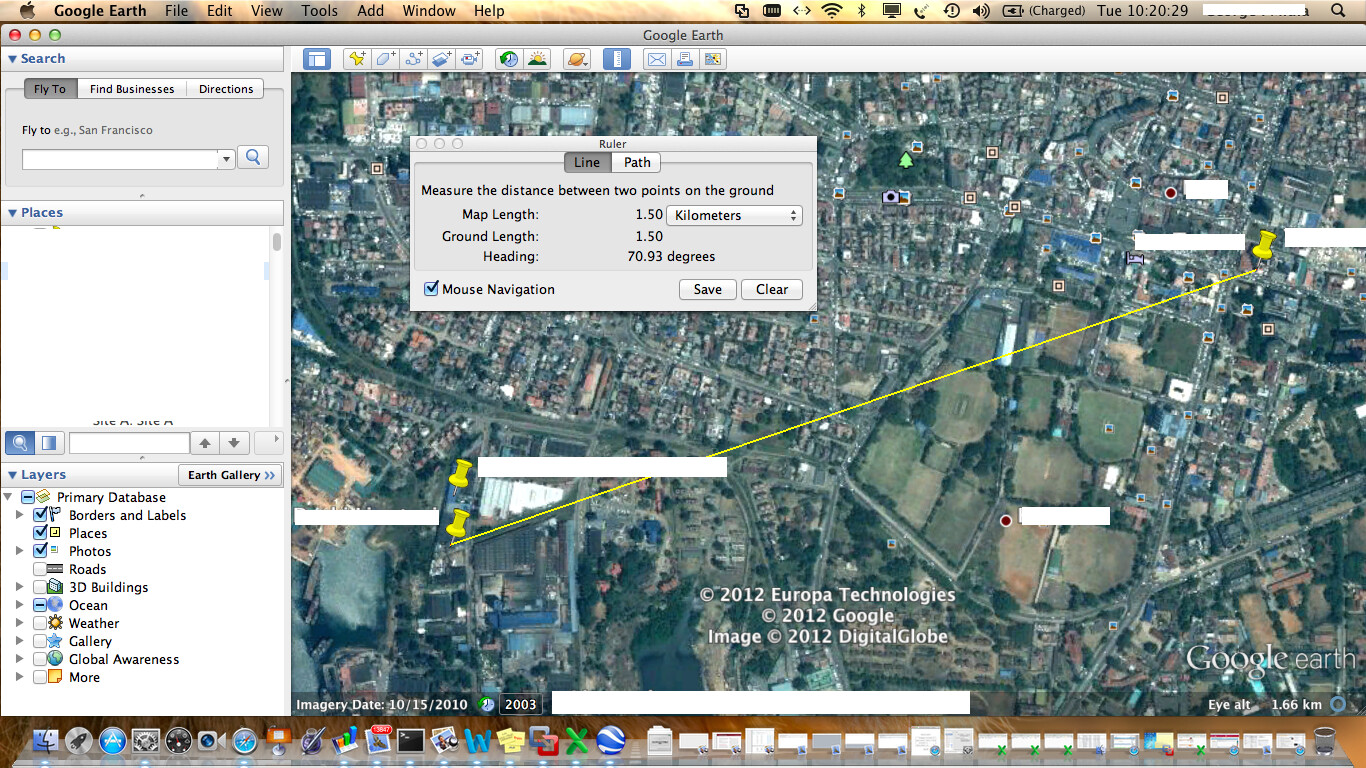Uncheck Mouse Navigation in the Ruler
The width and height of the screenshot is (1366, 768).
click(431, 289)
